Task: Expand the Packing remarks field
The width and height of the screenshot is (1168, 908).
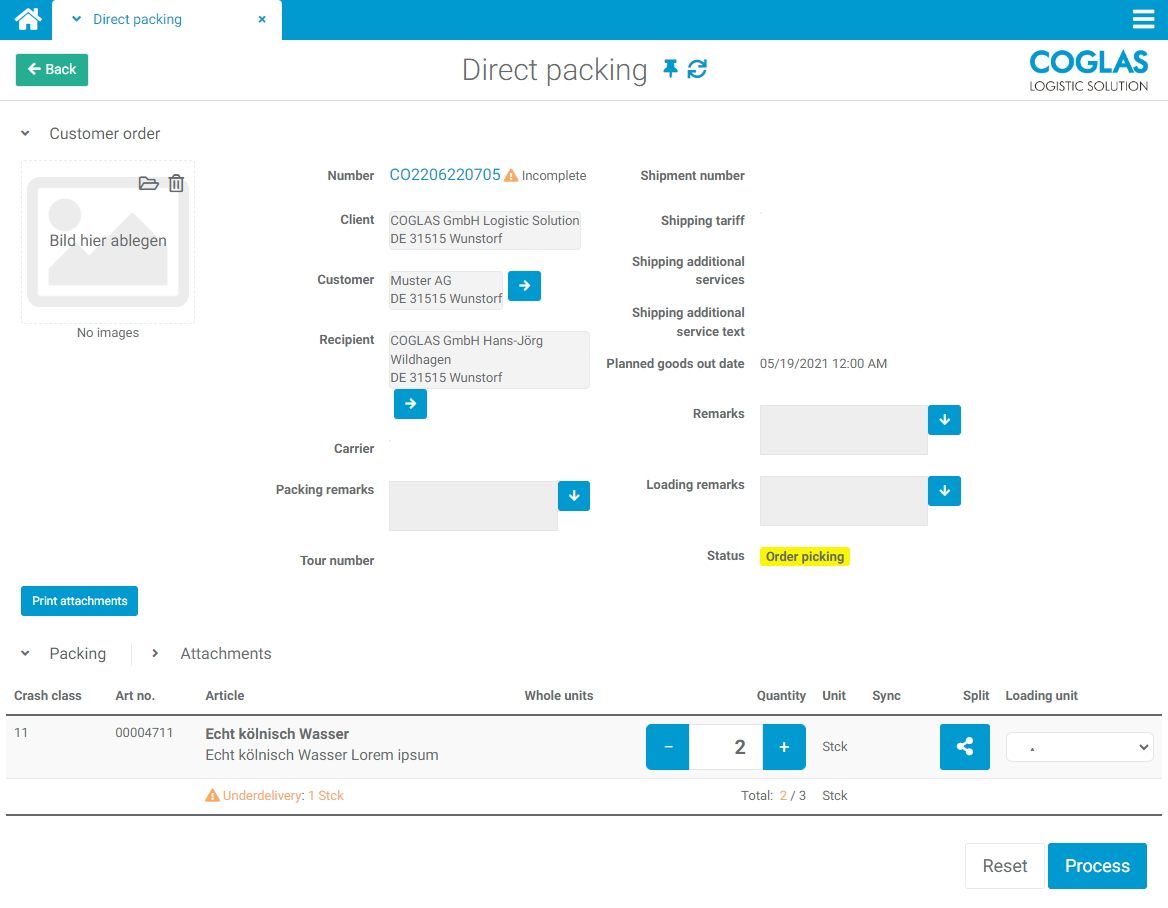Action: click(574, 496)
